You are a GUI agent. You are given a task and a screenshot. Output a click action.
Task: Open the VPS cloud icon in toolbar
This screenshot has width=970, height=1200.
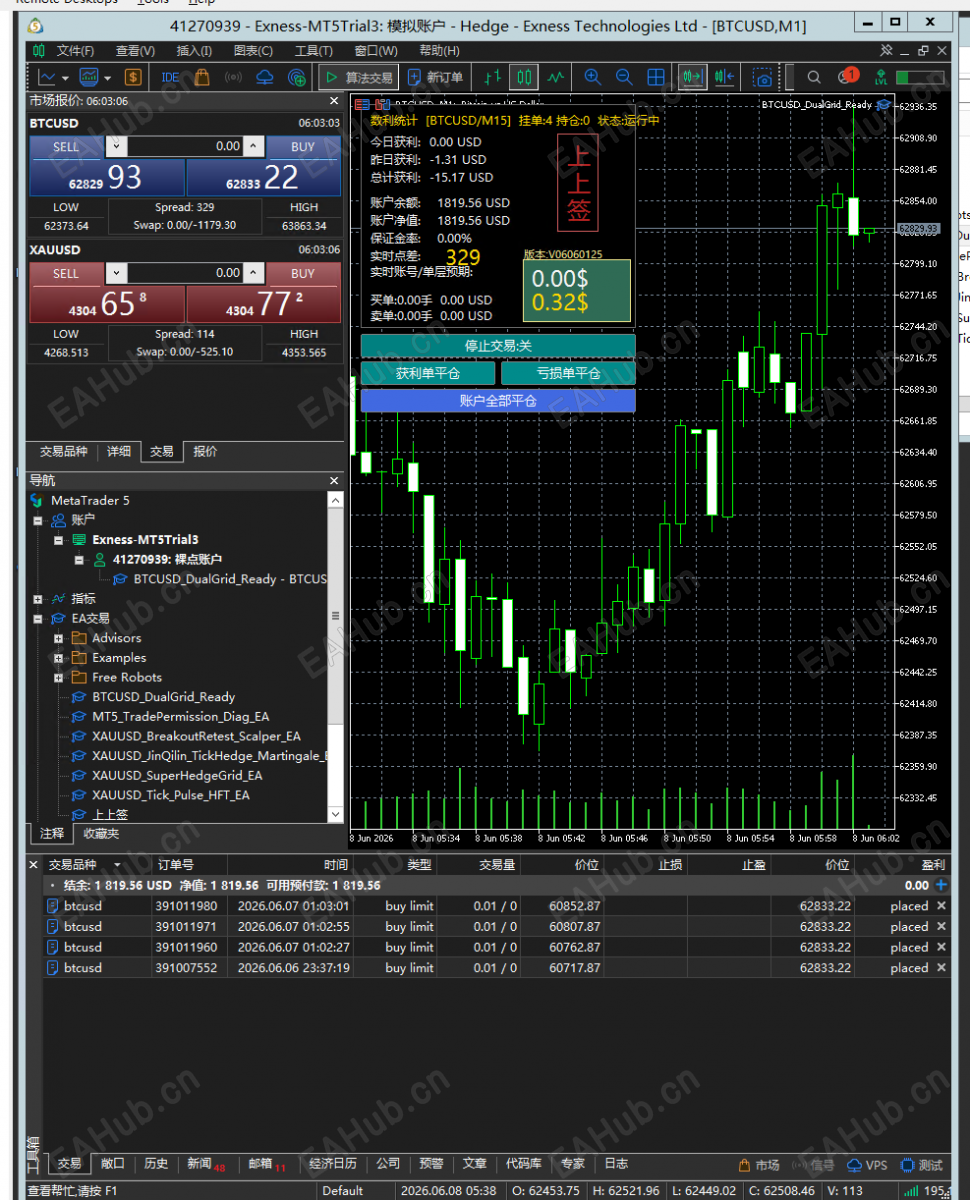click(265, 77)
